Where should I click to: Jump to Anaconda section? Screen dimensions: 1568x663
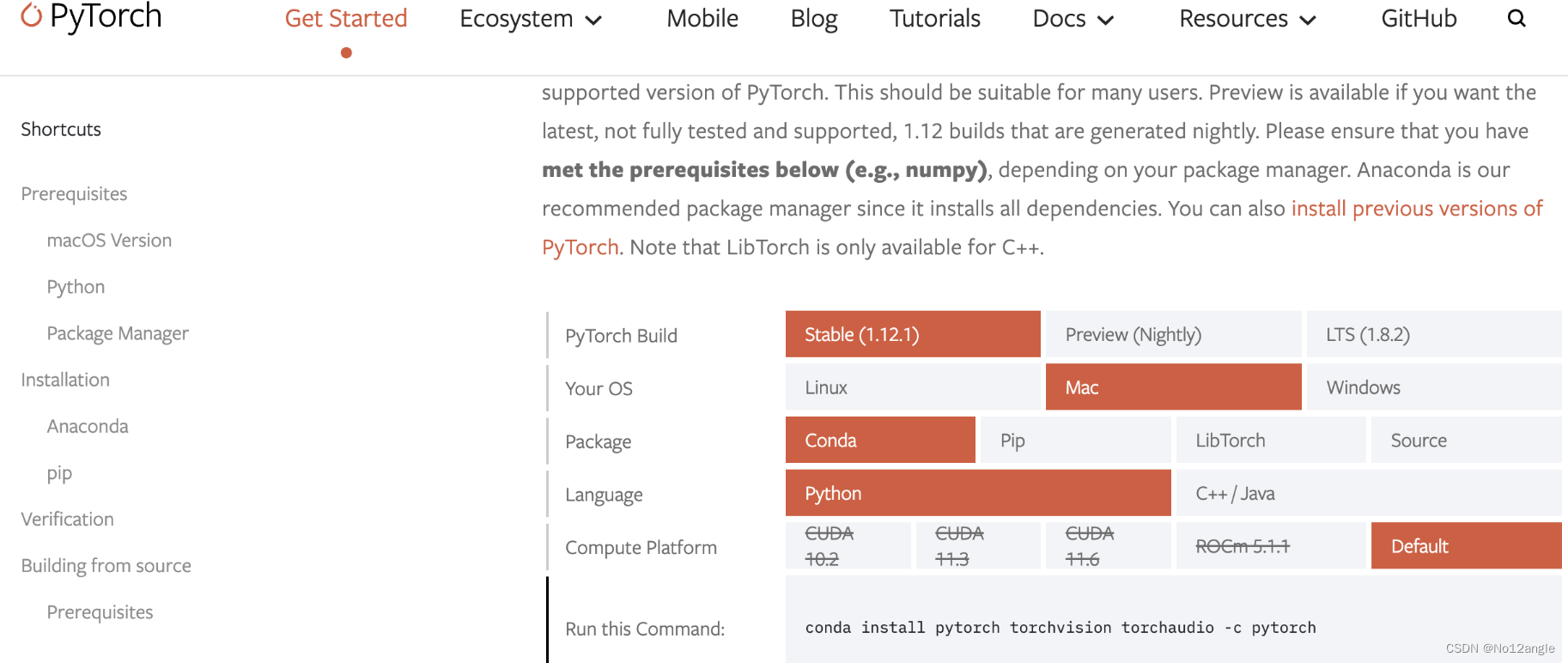[x=88, y=426]
